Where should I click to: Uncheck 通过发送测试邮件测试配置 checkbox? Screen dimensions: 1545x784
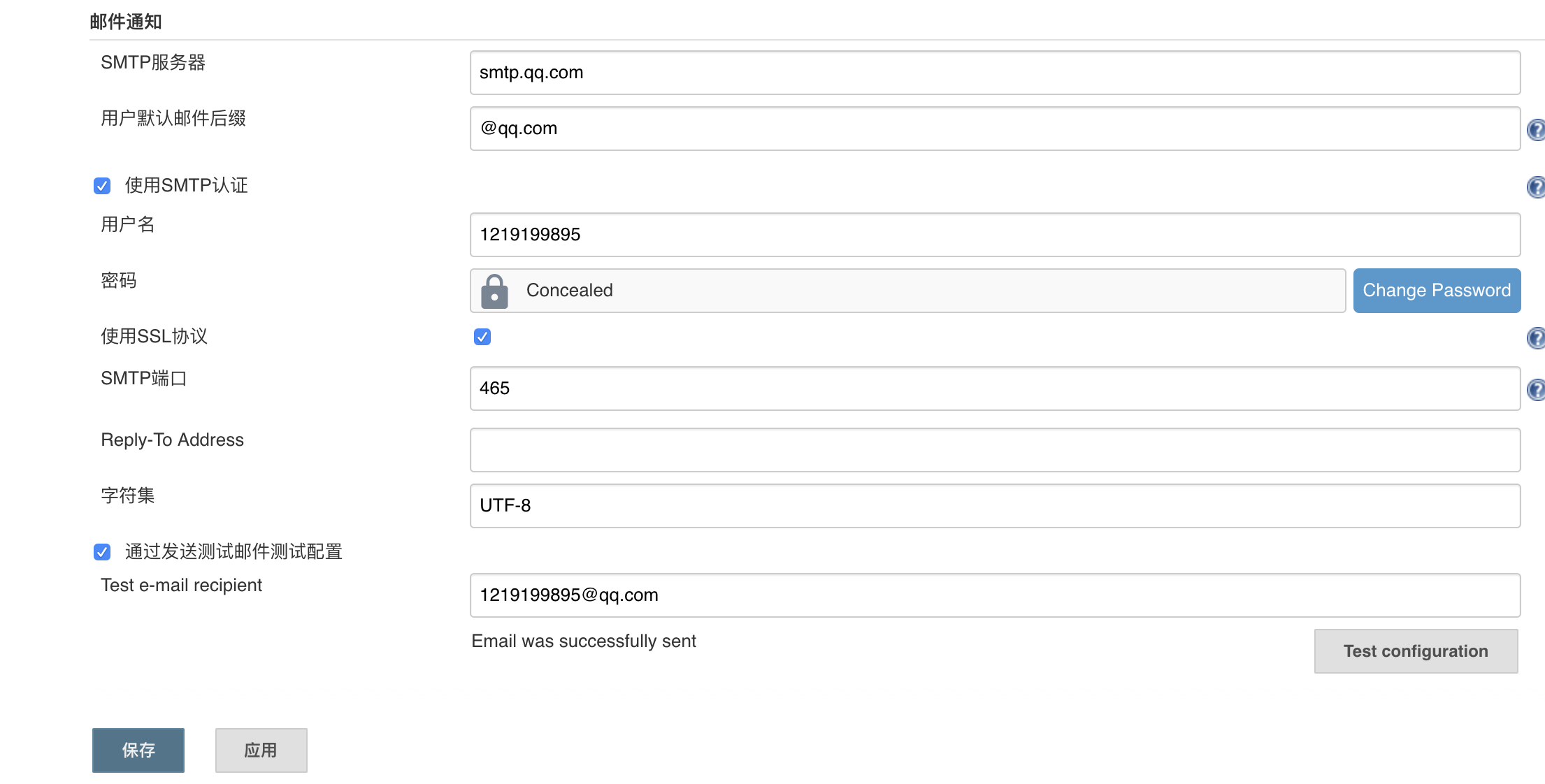click(102, 552)
